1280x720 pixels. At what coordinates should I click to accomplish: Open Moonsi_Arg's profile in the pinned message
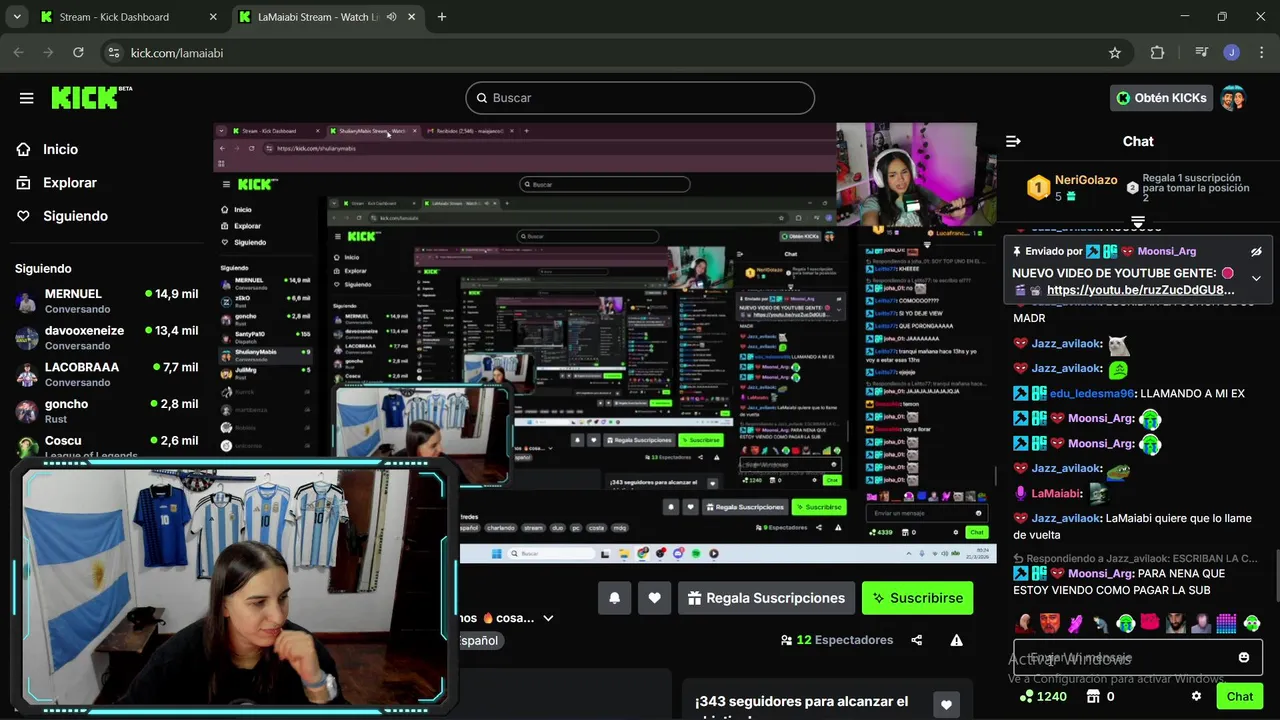click(x=1166, y=251)
